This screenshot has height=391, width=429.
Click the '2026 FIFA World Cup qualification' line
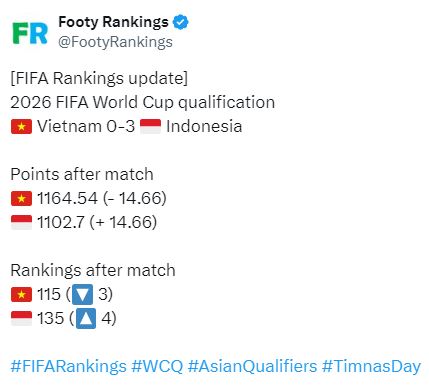(143, 102)
